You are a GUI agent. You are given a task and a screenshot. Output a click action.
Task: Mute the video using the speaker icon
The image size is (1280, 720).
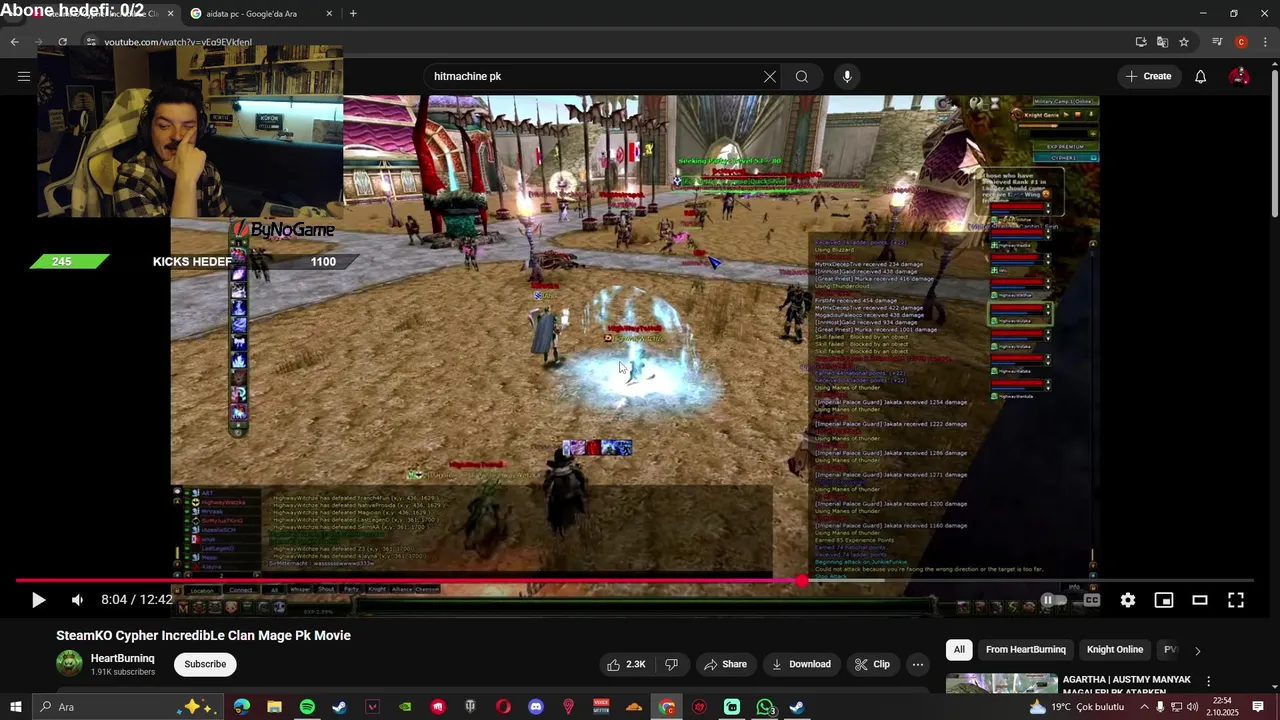77,600
